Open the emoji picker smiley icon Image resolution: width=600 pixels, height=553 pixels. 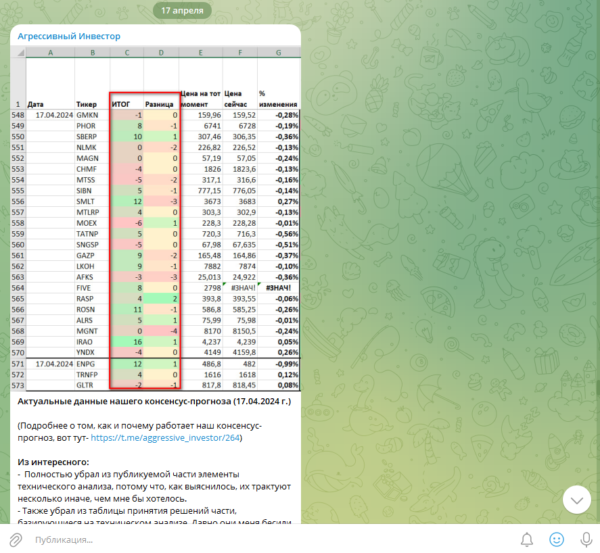pyautogui.click(x=556, y=540)
